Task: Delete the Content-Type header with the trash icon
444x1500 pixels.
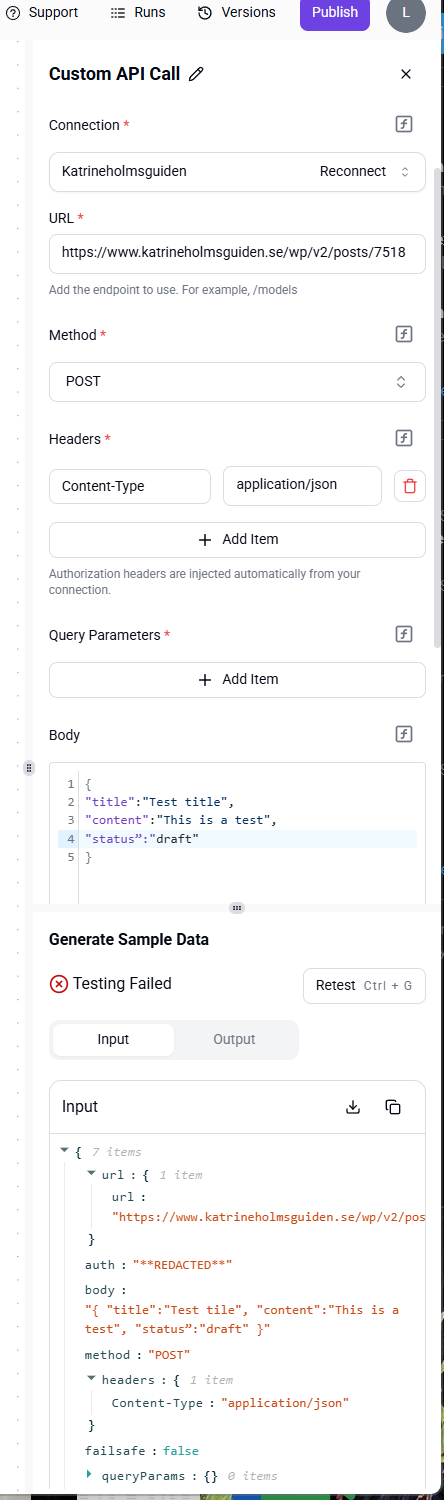Action: click(x=410, y=487)
